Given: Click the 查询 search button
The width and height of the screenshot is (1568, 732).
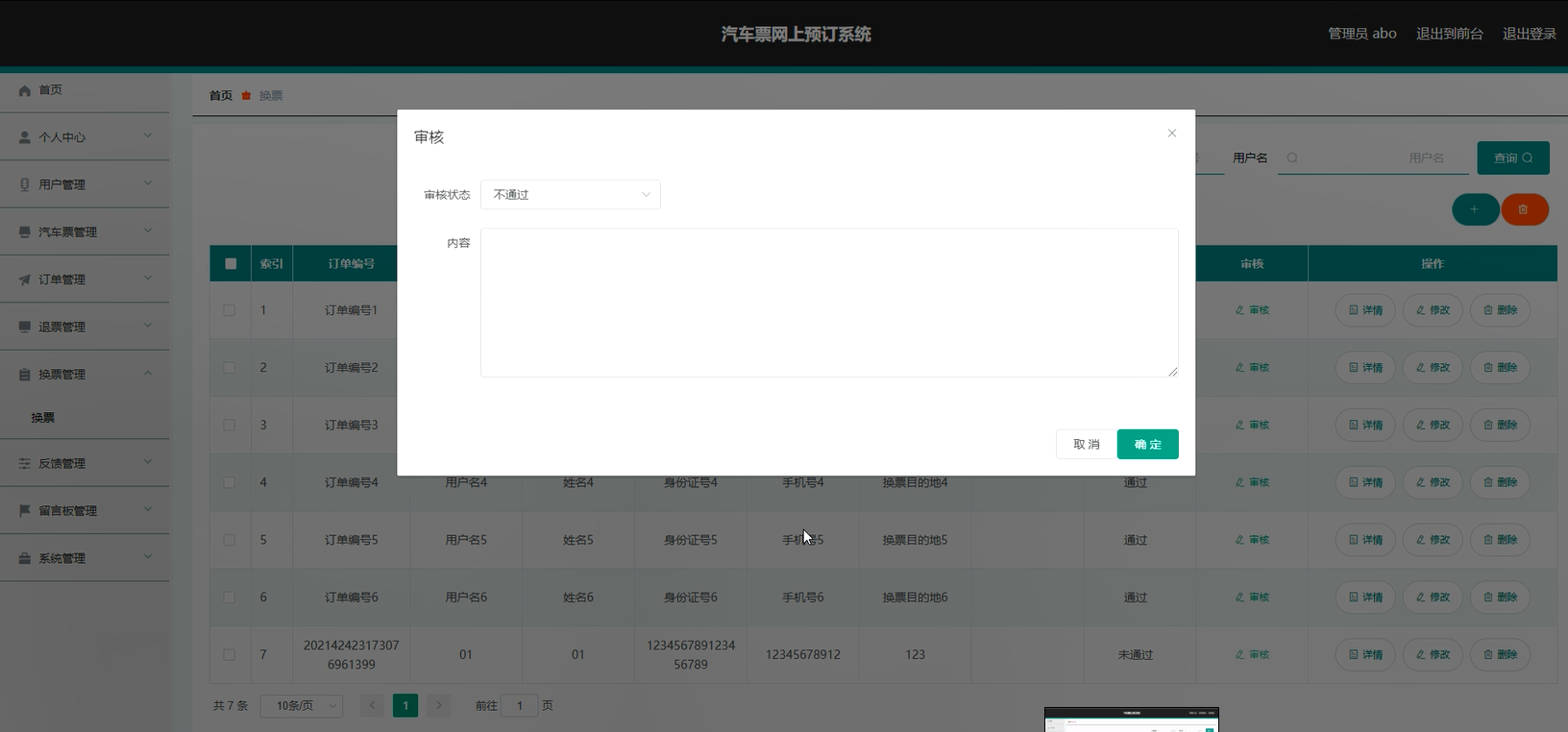Looking at the screenshot, I should click(x=1513, y=158).
